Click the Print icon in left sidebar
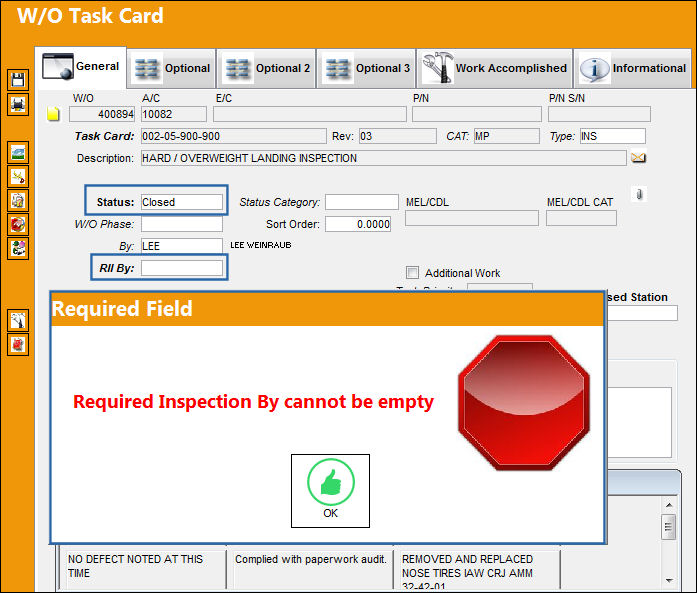 18,104
